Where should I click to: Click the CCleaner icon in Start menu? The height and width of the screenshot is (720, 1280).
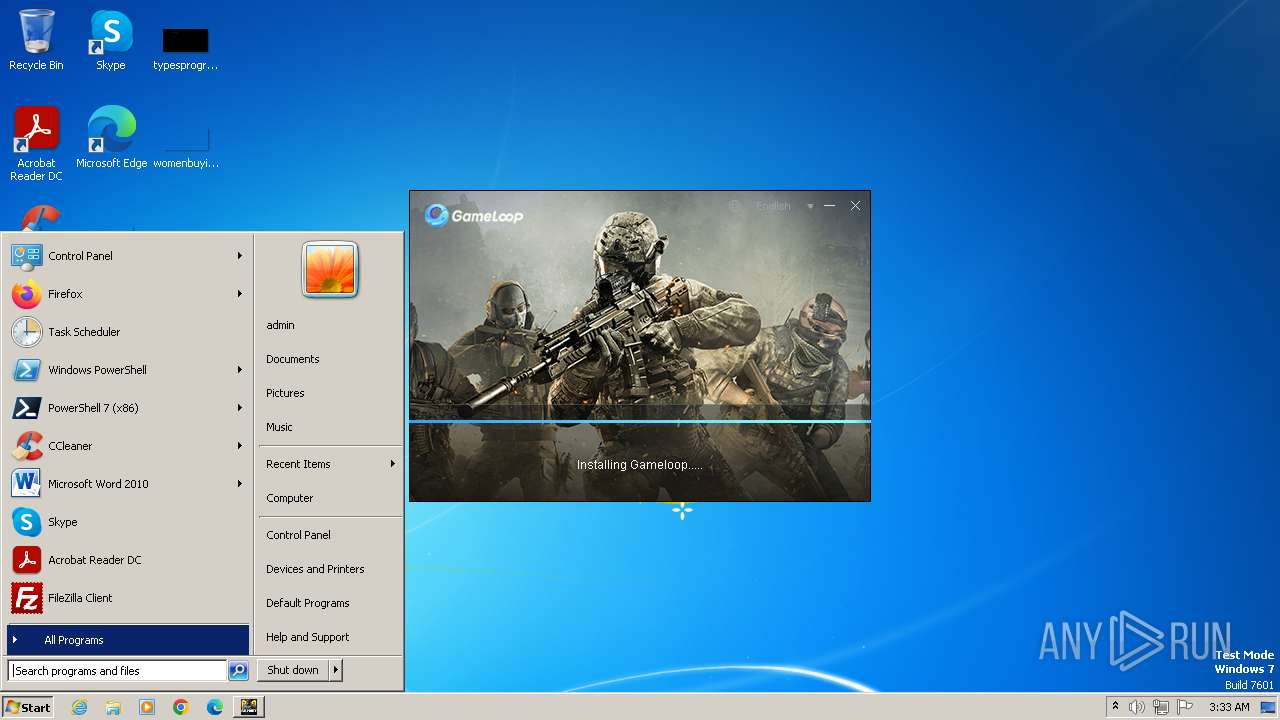point(27,446)
